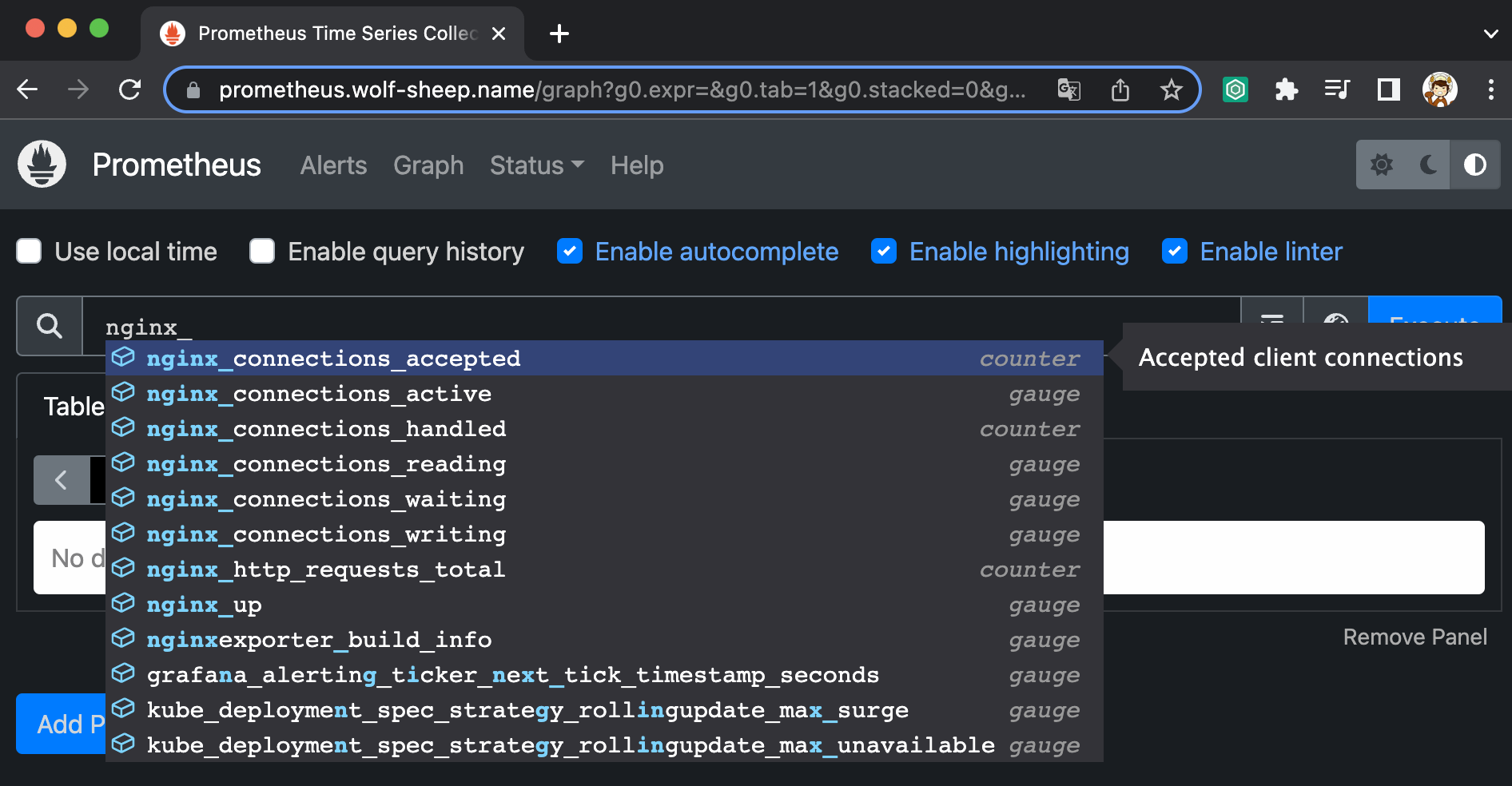Image resolution: width=1512 pixels, height=786 pixels.
Task: Expand the Status dropdown menu
Action: tap(537, 165)
